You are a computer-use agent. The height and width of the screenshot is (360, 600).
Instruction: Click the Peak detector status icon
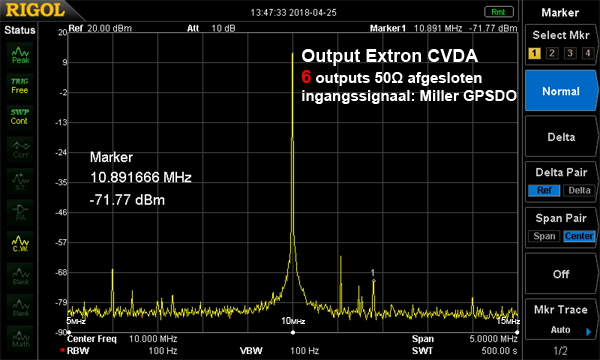pyautogui.click(x=20, y=55)
